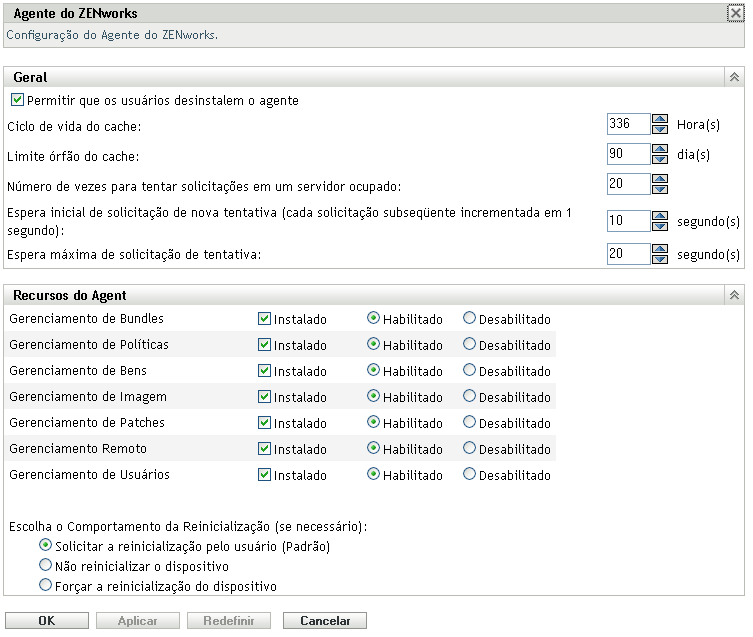Select Habilitado for Gerenciamento de Patches
The width and height of the screenshot is (753, 637).
click(x=373, y=422)
